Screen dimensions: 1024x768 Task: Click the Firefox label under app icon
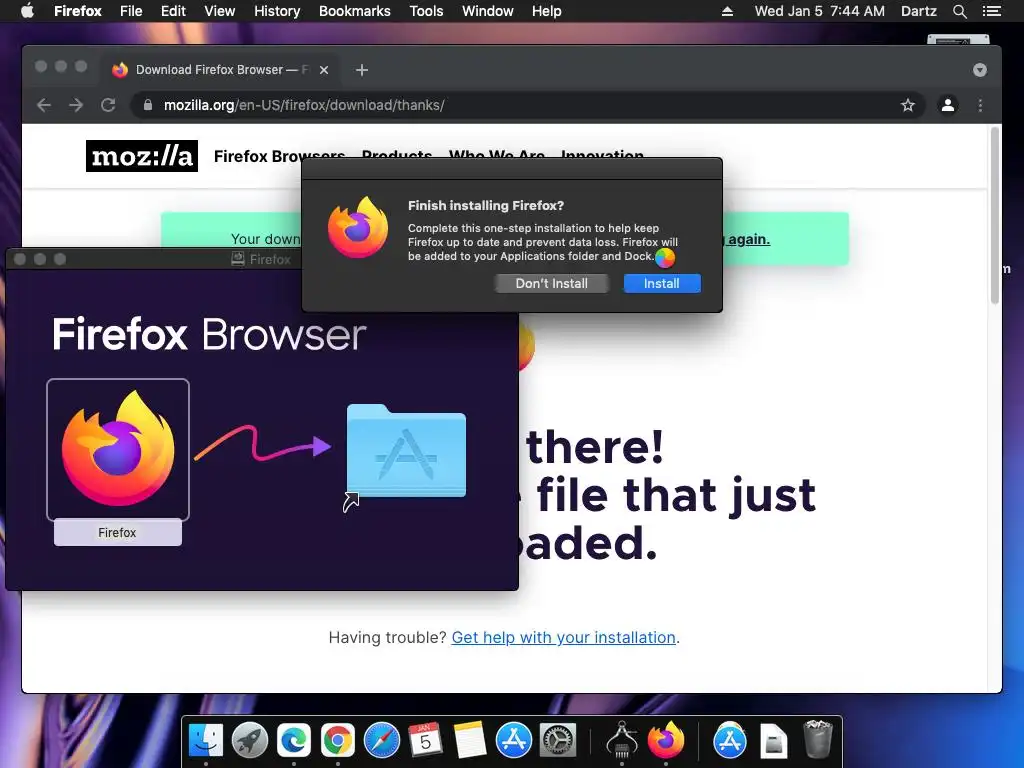tap(118, 533)
